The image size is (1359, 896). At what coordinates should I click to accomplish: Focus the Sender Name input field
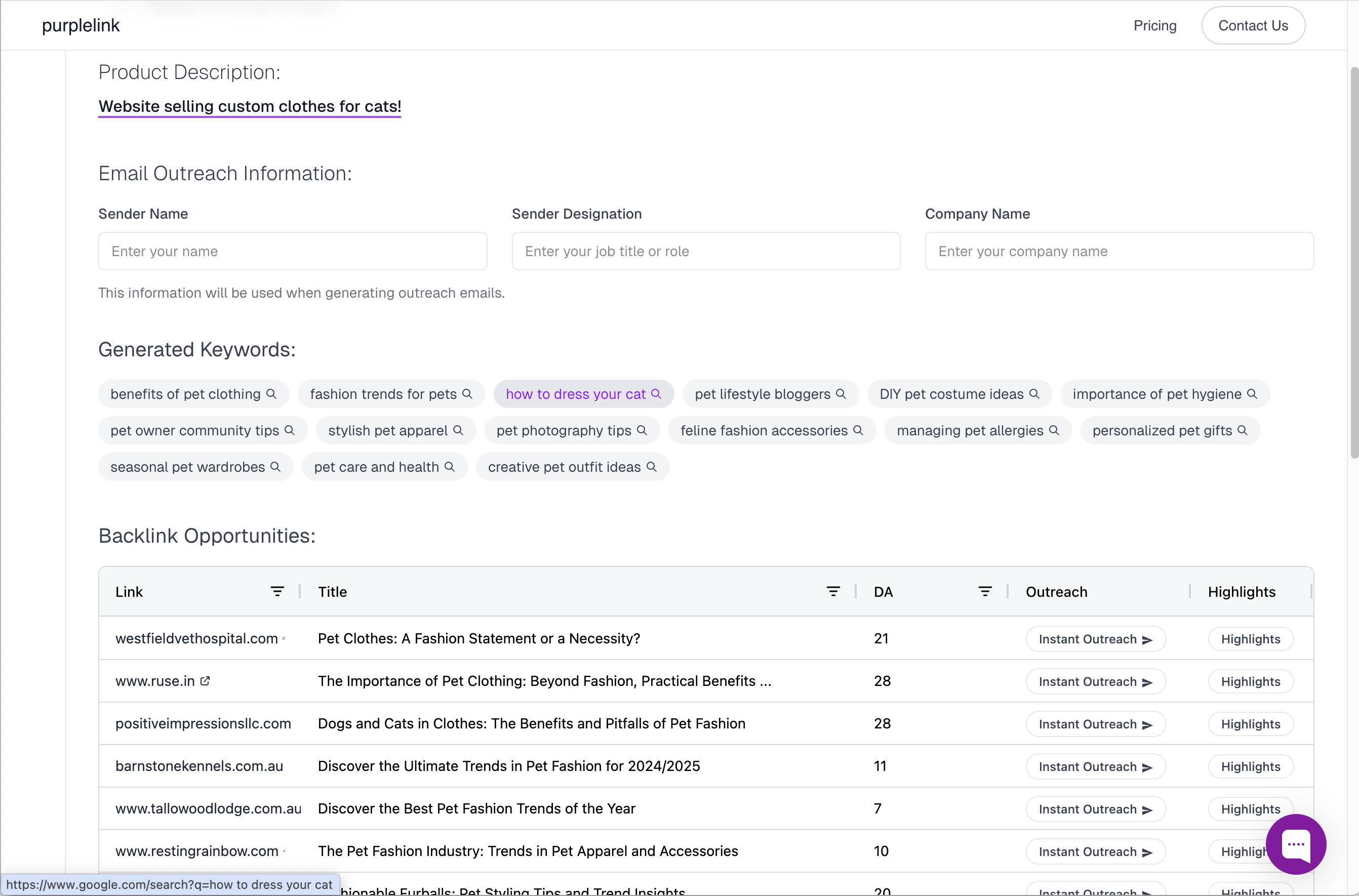click(293, 251)
